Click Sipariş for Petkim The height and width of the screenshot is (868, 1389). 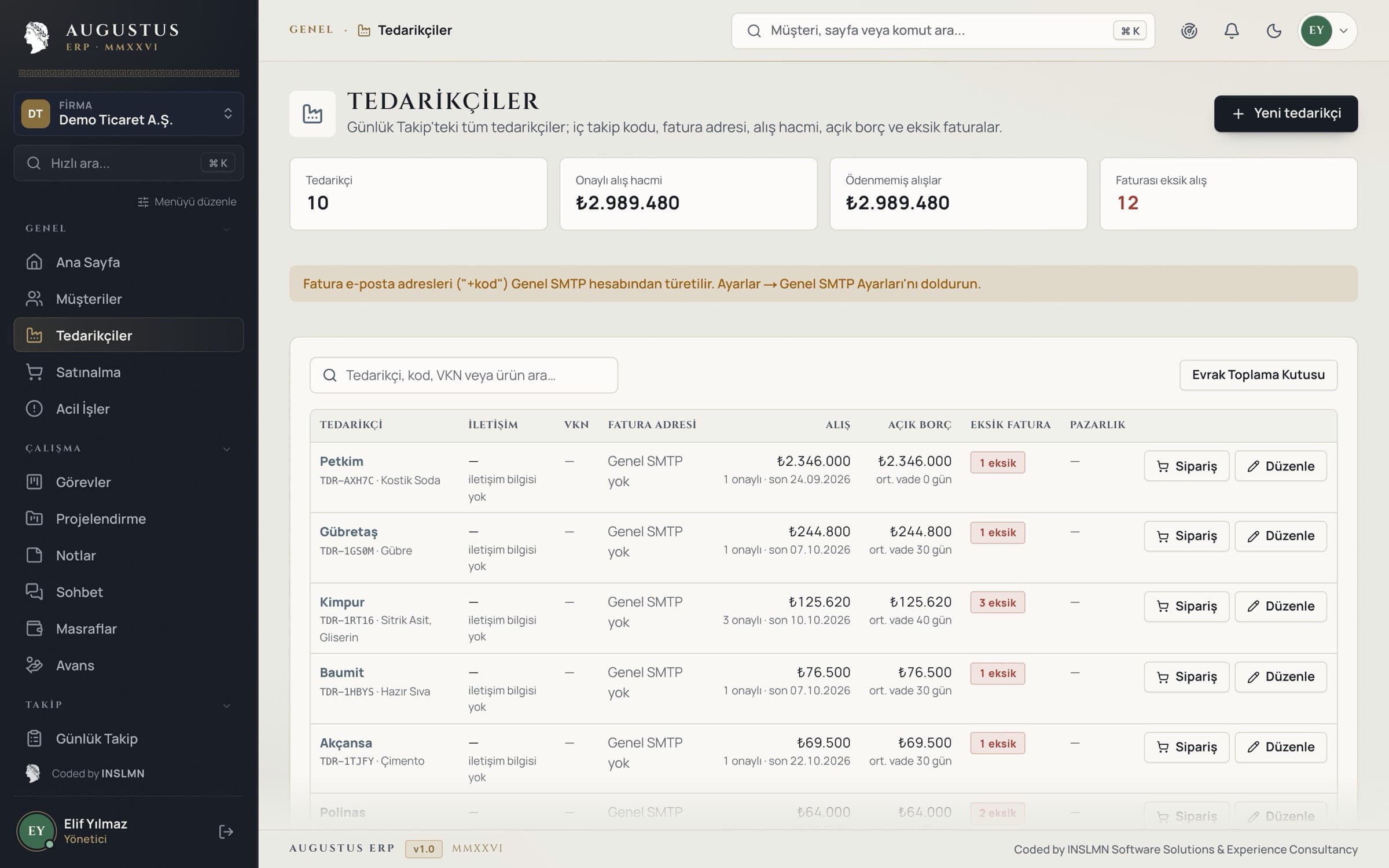pos(1186,466)
